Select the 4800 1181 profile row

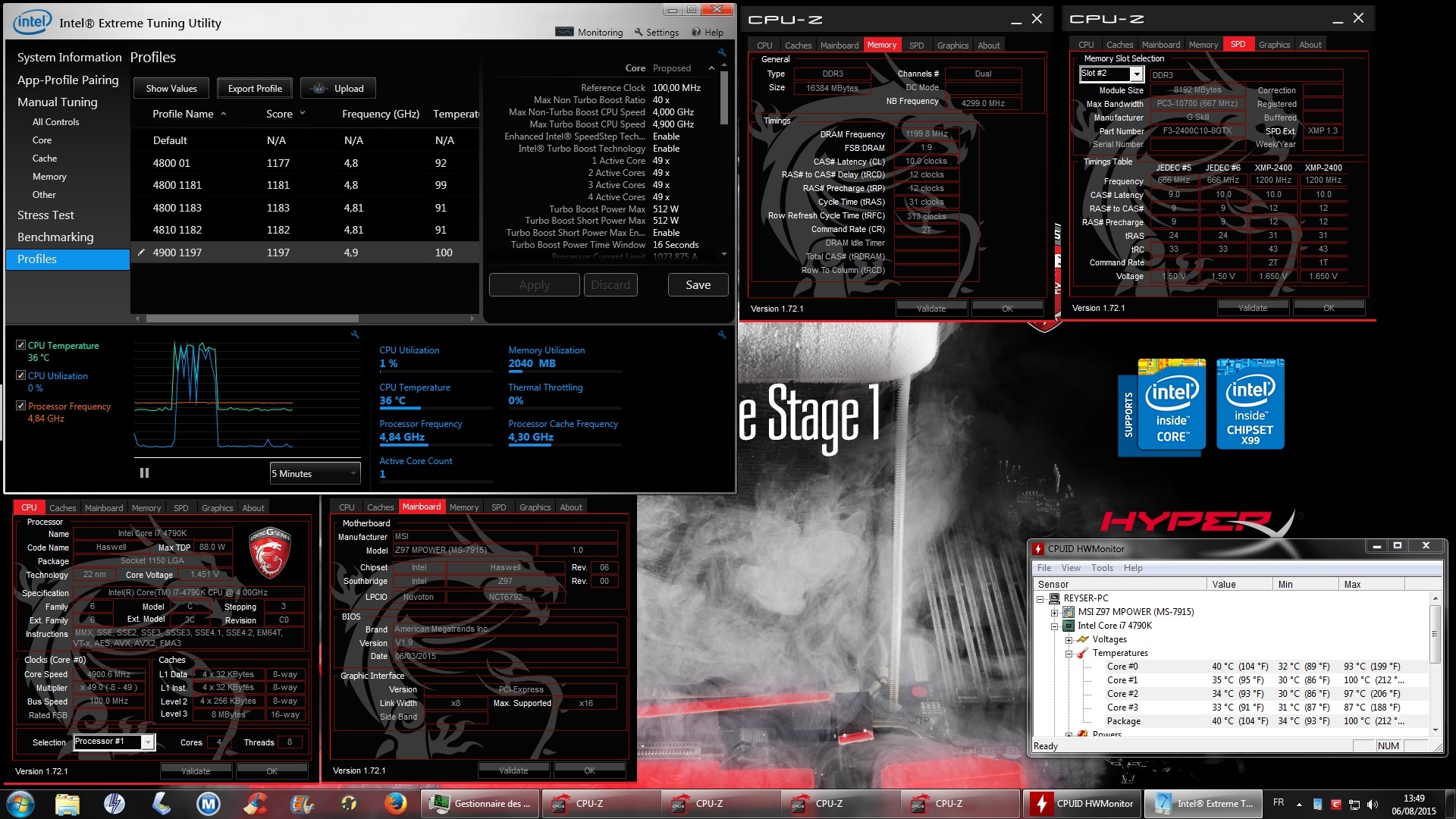(305, 185)
